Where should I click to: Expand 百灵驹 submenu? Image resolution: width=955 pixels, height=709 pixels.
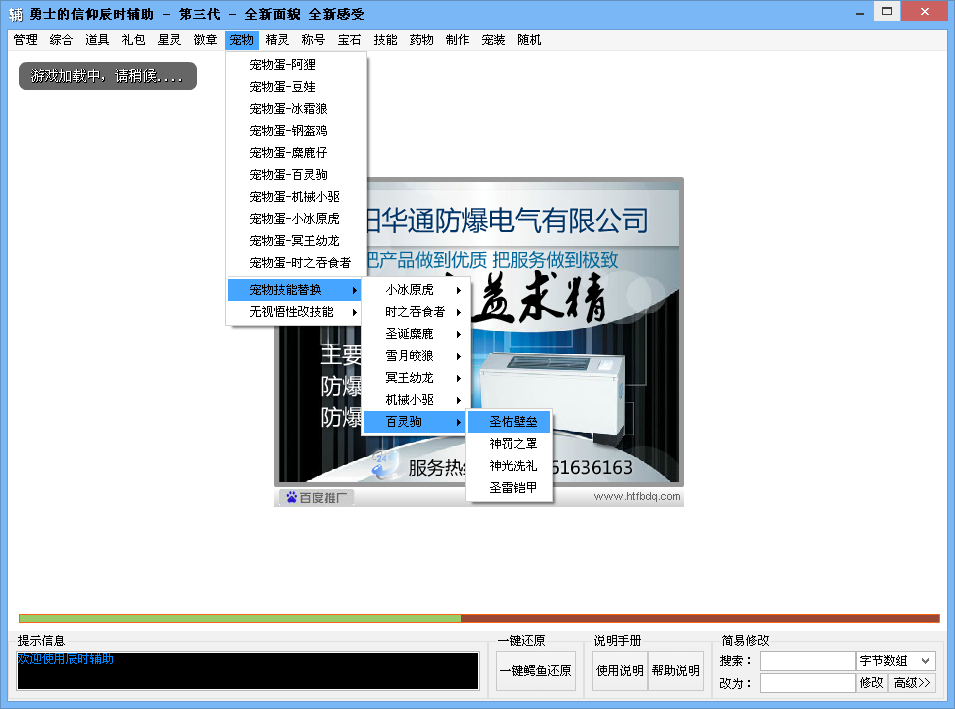(416, 422)
